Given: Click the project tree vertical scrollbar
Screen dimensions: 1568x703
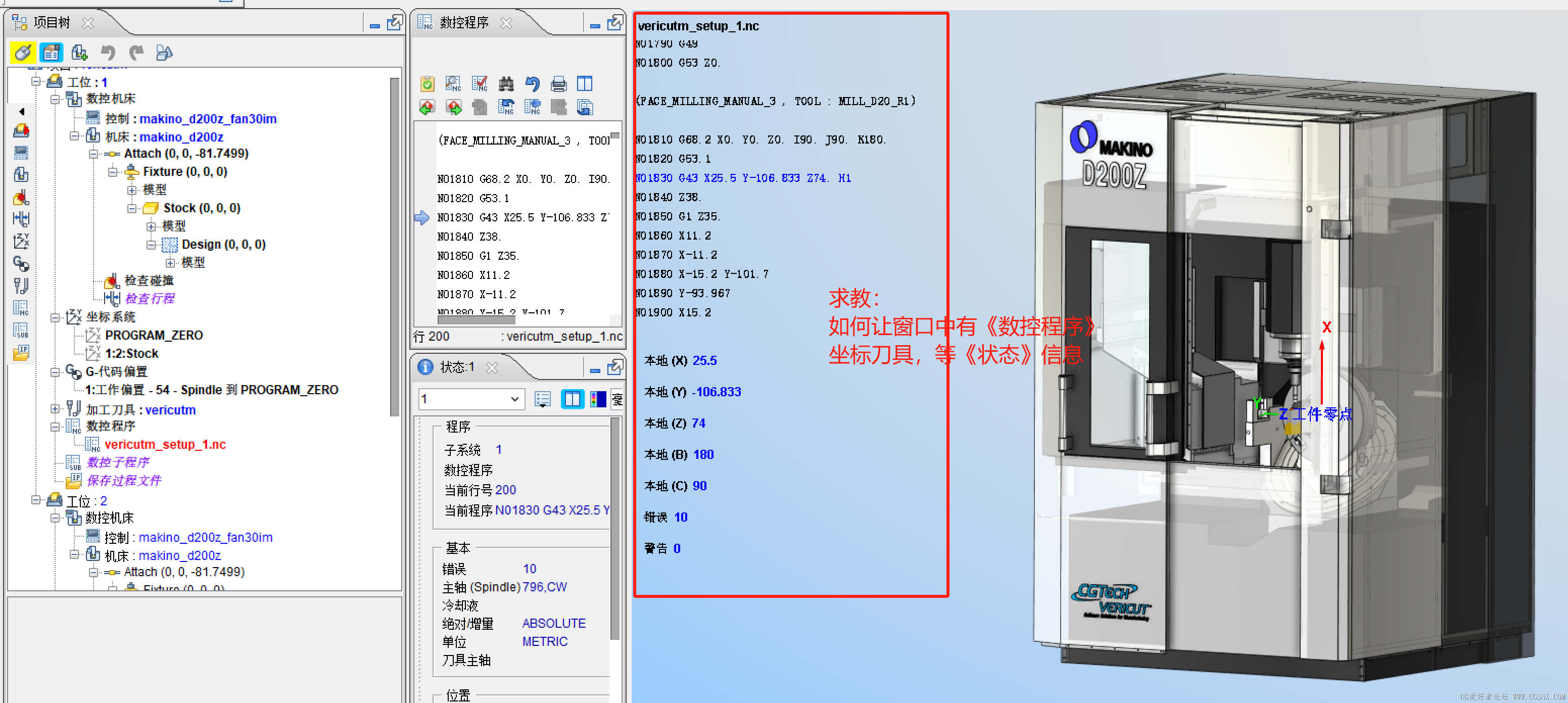Looking at the screenshot, I should [395, 246].
